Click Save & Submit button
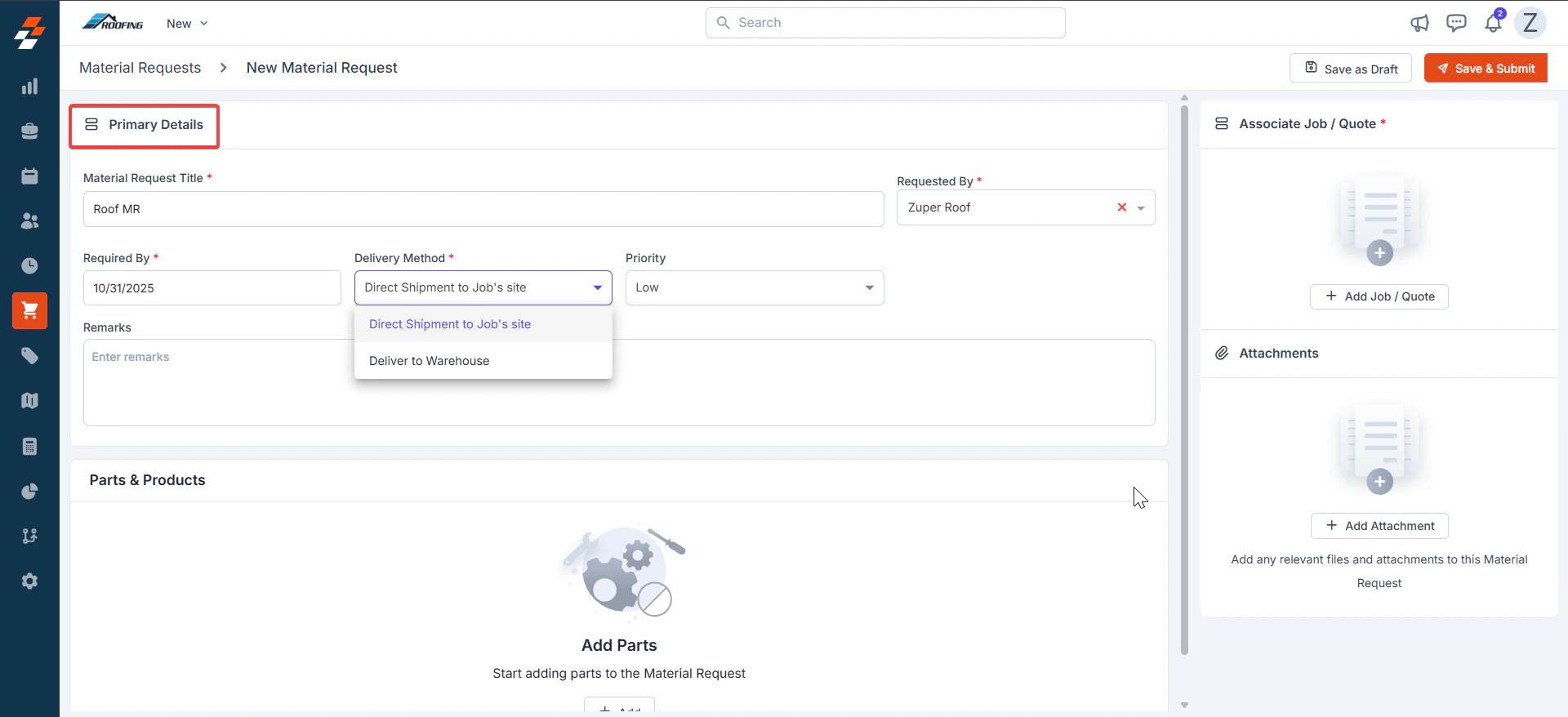Image resolution: width=1568 pixels, height=717 pixels. click(x=1486, y=69)
